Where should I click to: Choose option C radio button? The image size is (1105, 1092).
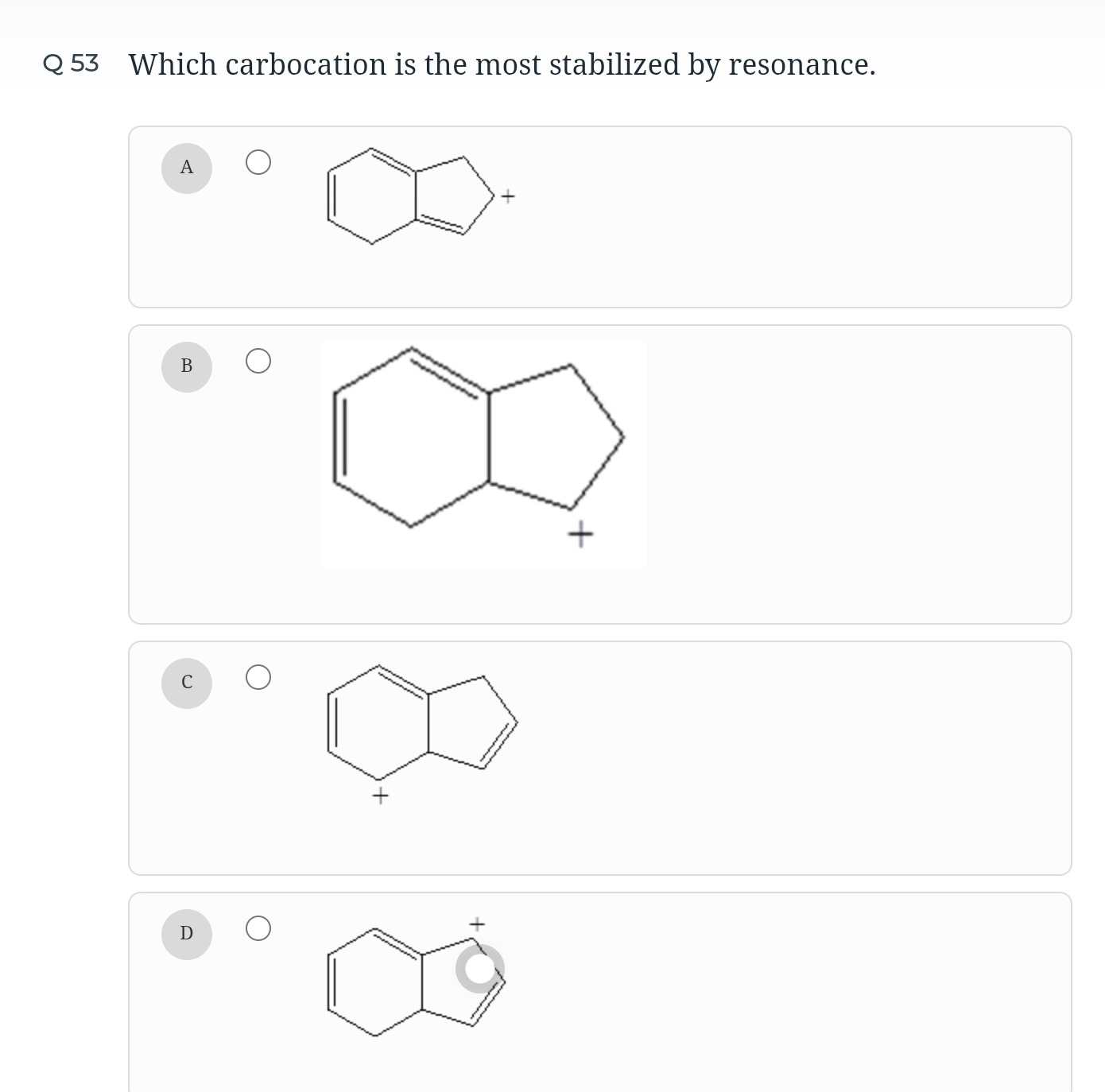click(x=258, y=677)
